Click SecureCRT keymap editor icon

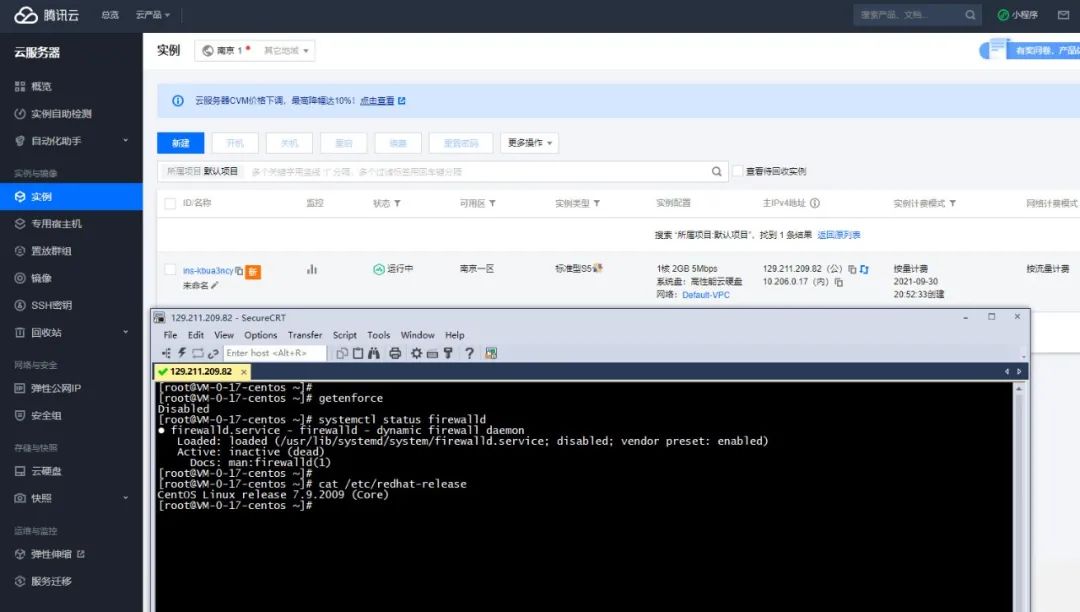point(432,353)
